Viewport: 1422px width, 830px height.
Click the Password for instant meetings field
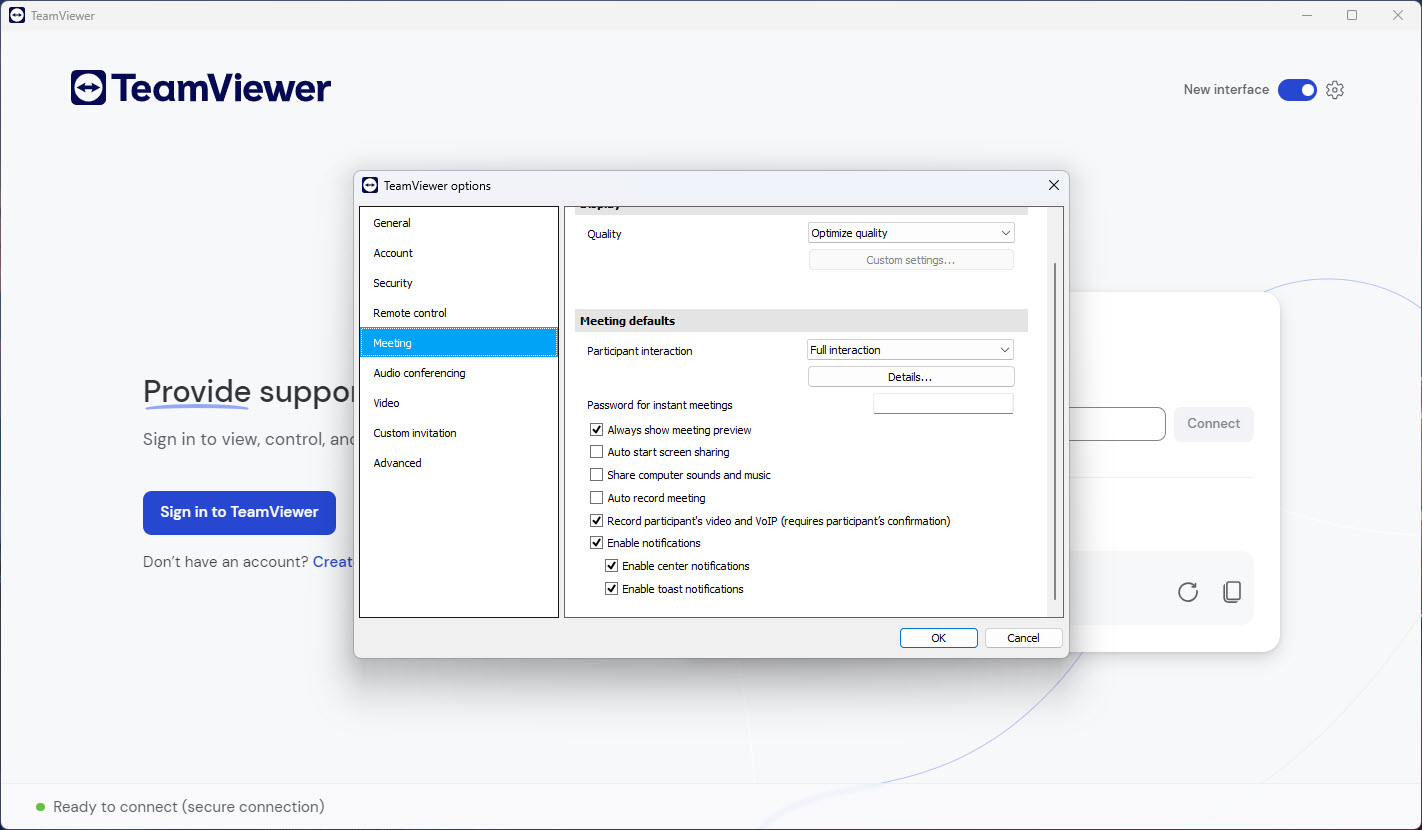point(943,404)
